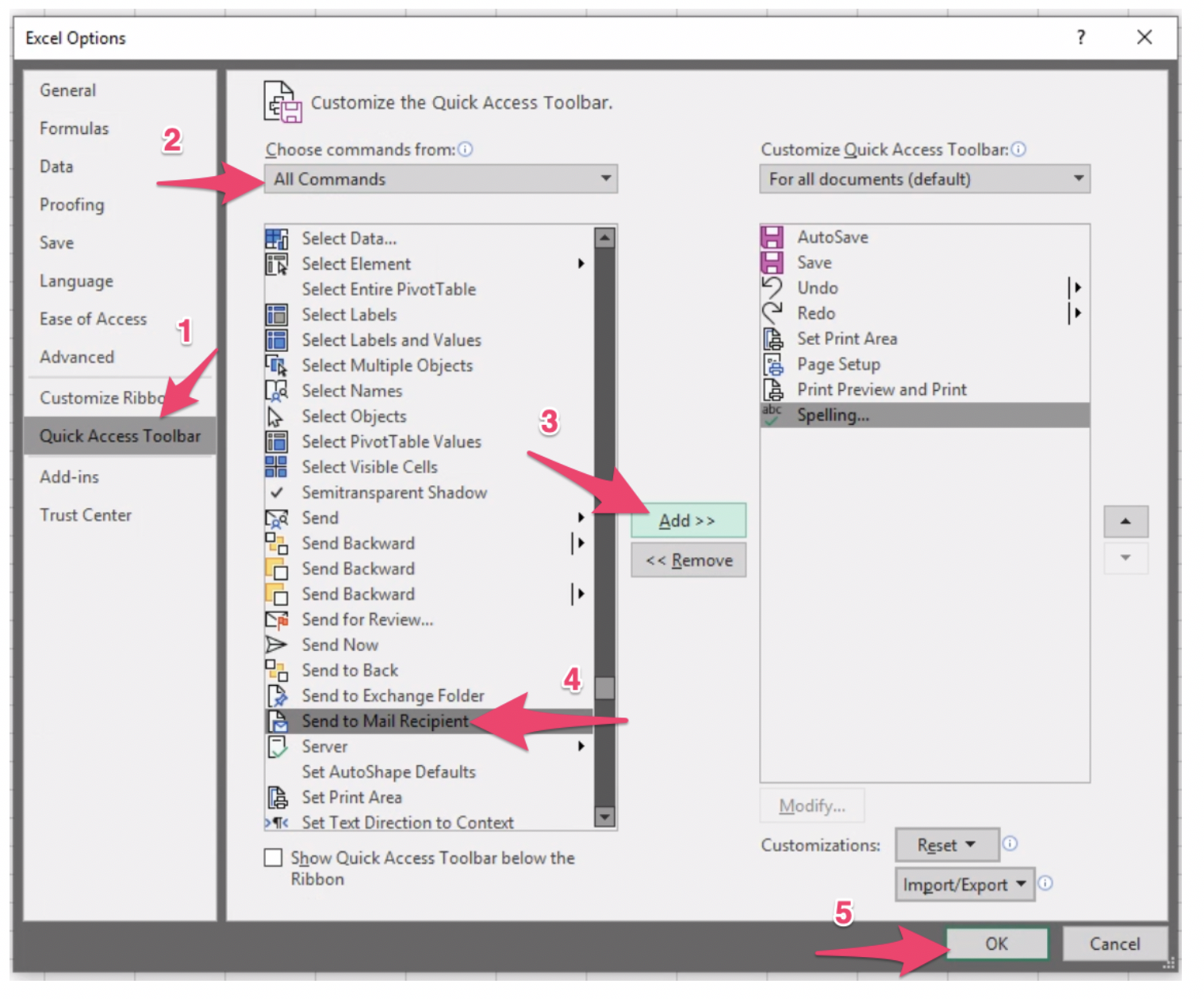
Task: Move selected command down with arrow button
Action: tap(1125, 558)
